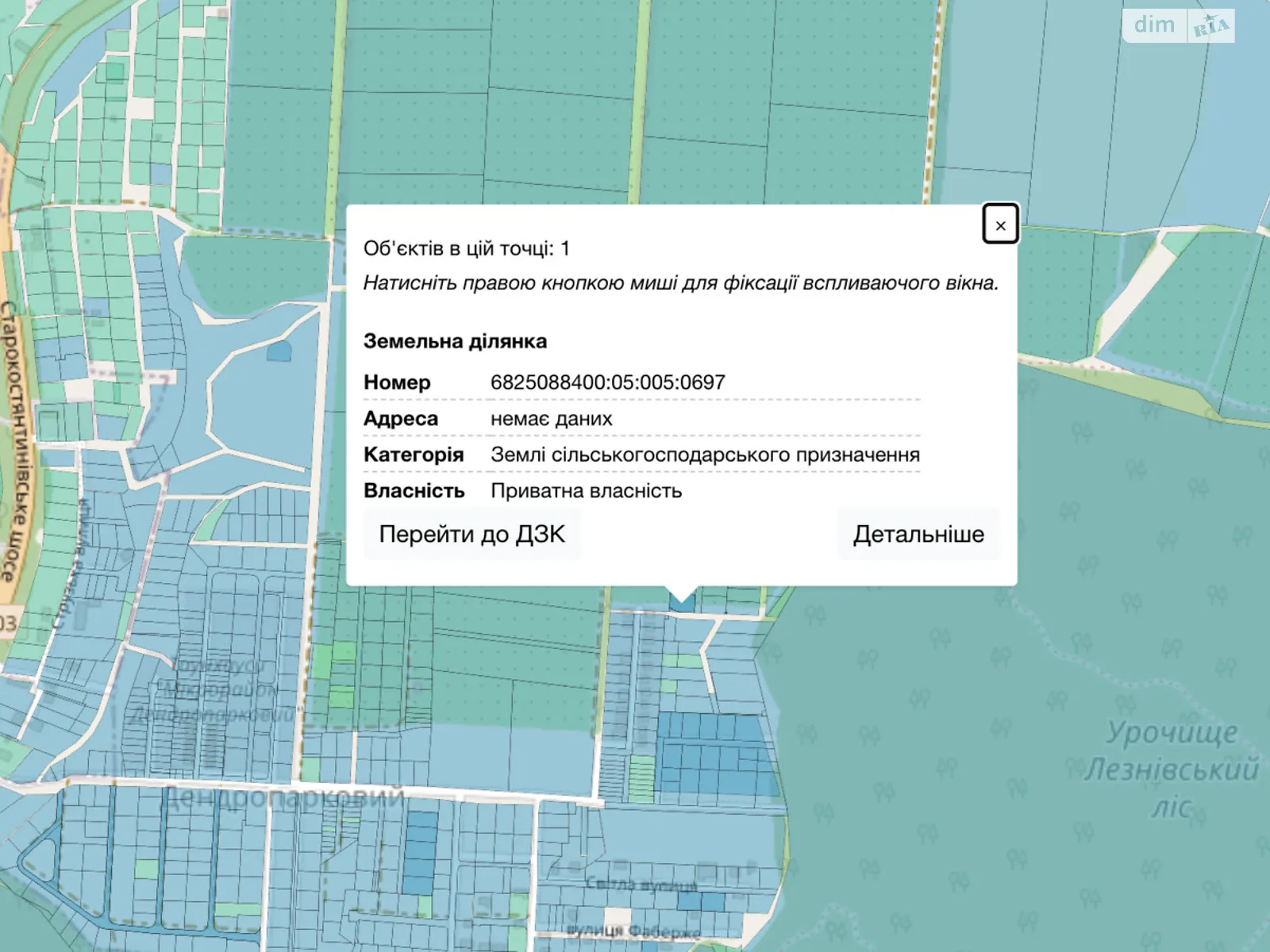Click the cadastral number 6825088400:05:005:0697
The width and height of the screenshot is (1270, 952).
[x=607, y=382]
